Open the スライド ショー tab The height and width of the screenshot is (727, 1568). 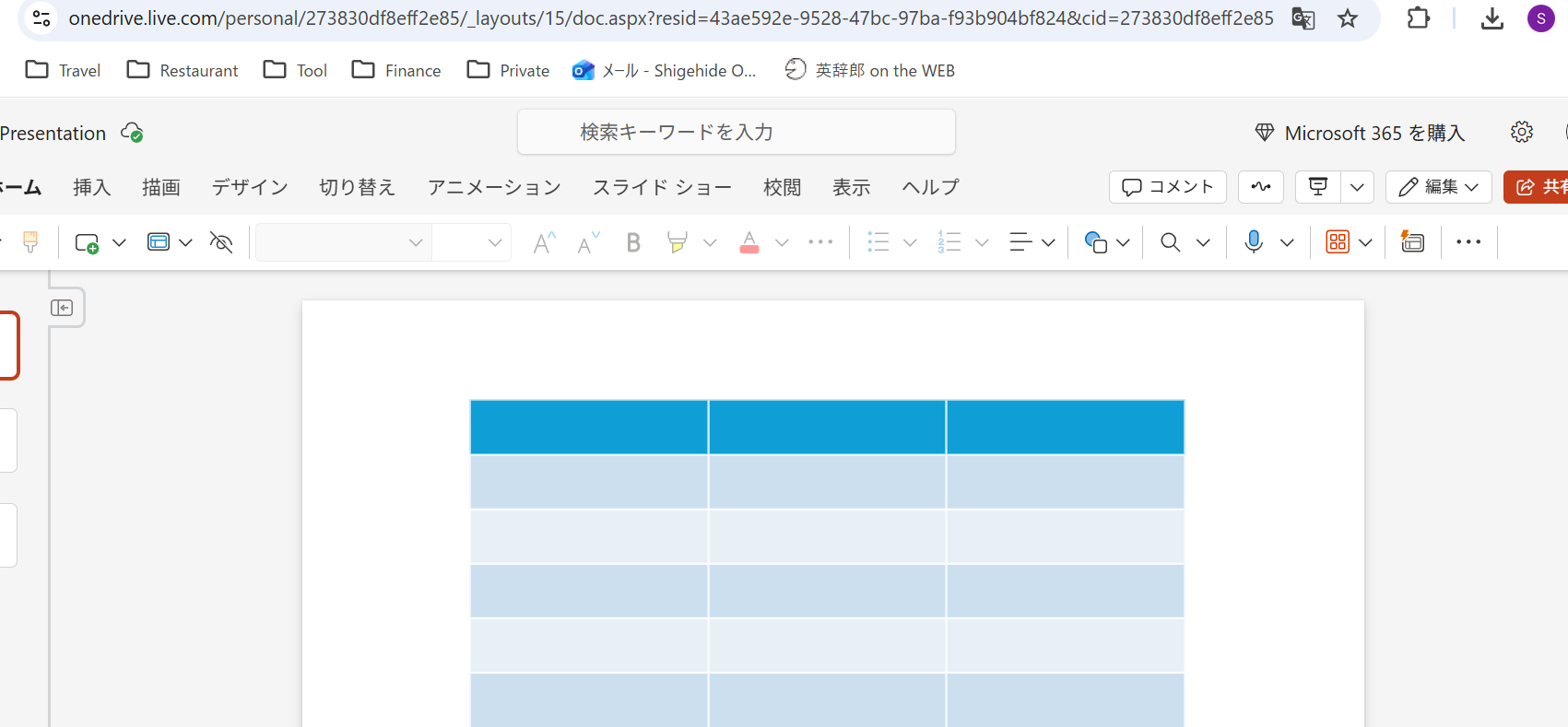pyautogui.click(x=662, y=187)
